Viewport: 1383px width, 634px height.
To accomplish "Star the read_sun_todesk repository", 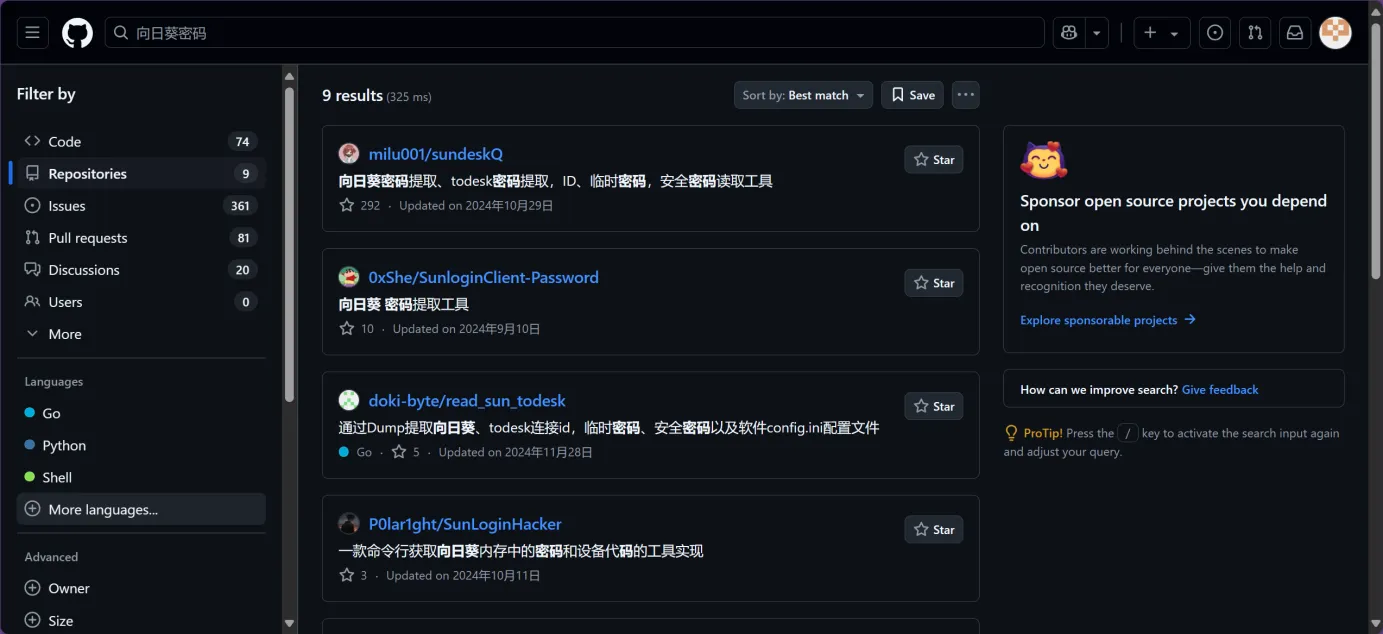I will point(934,406).
